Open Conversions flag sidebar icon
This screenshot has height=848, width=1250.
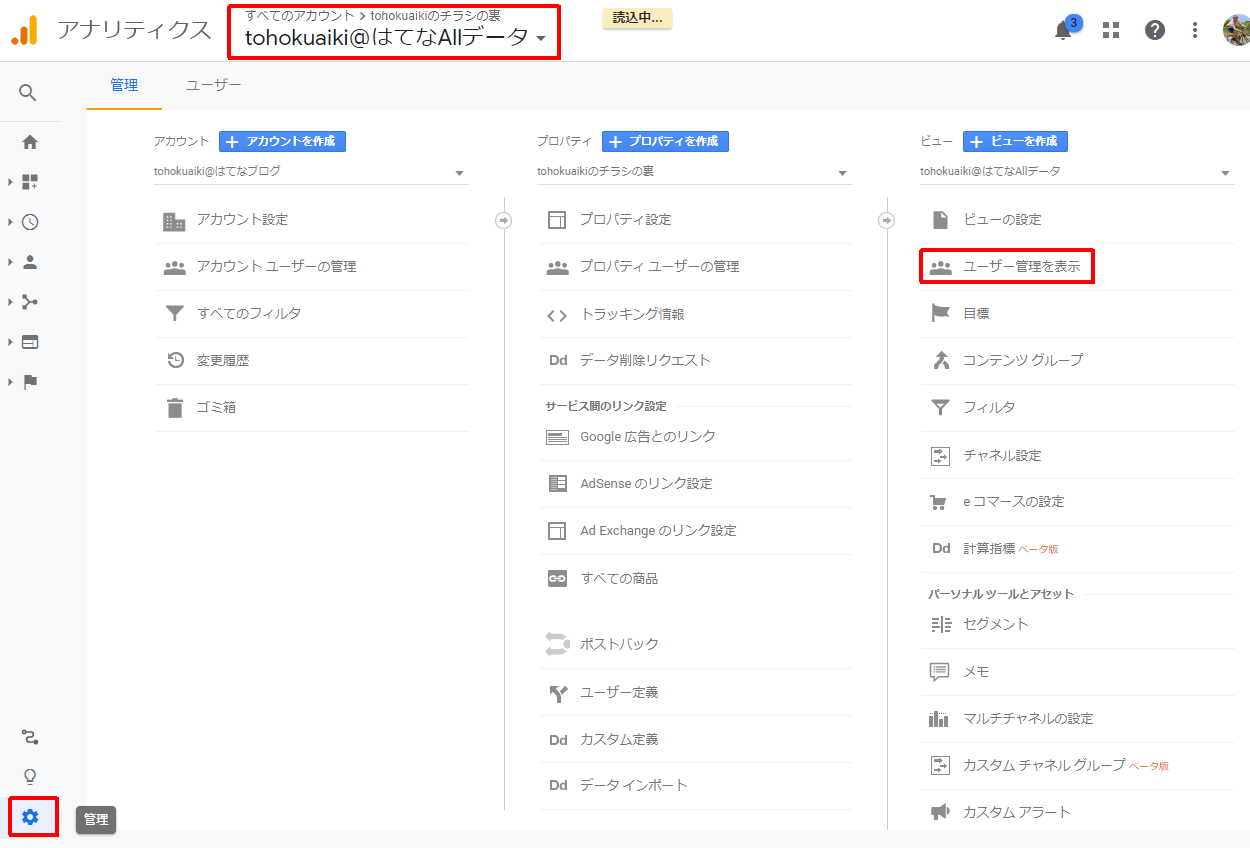click(30, 382)
